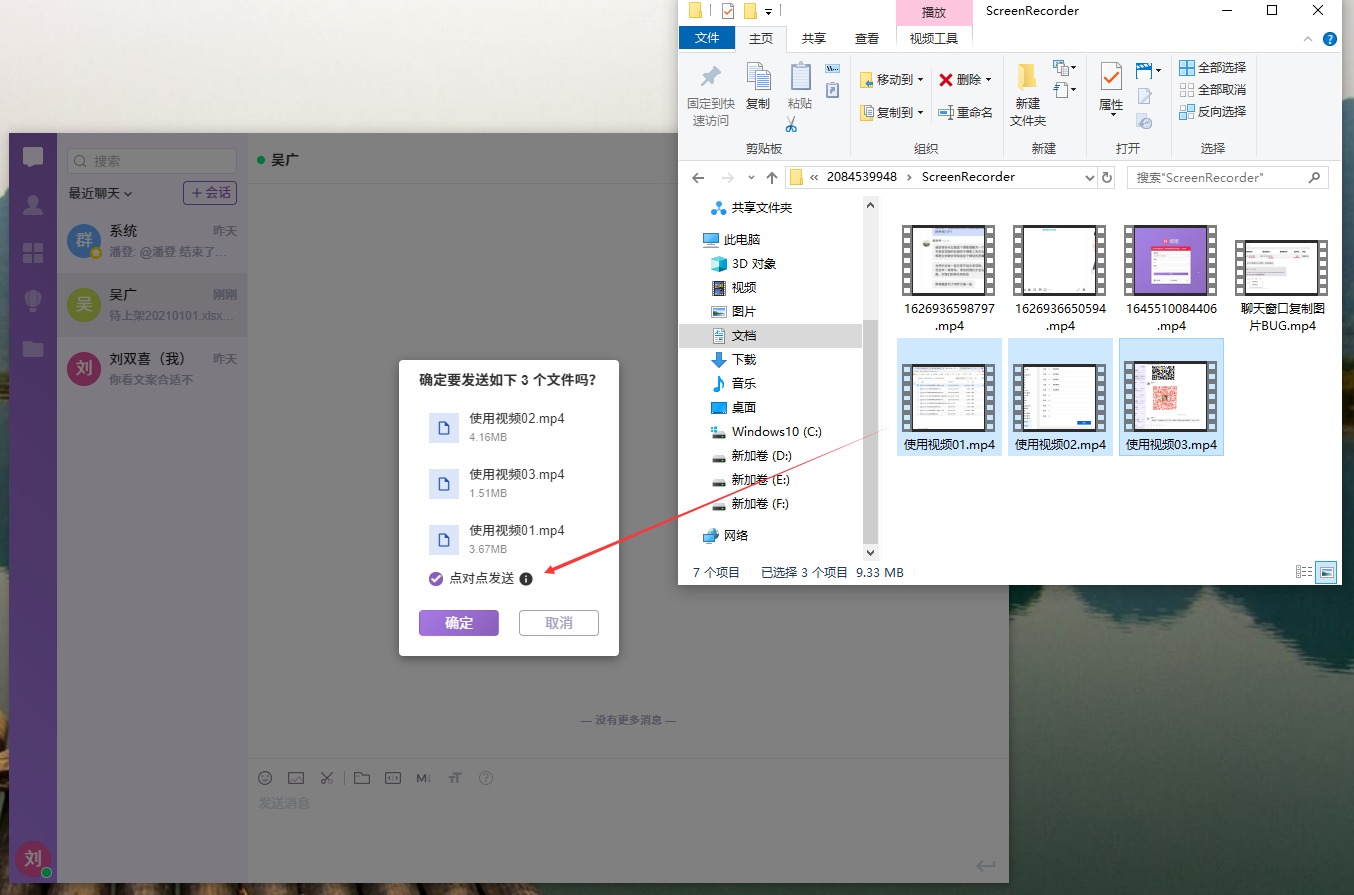Click 全部选择 in ribbon

(x=1212, y=67)
